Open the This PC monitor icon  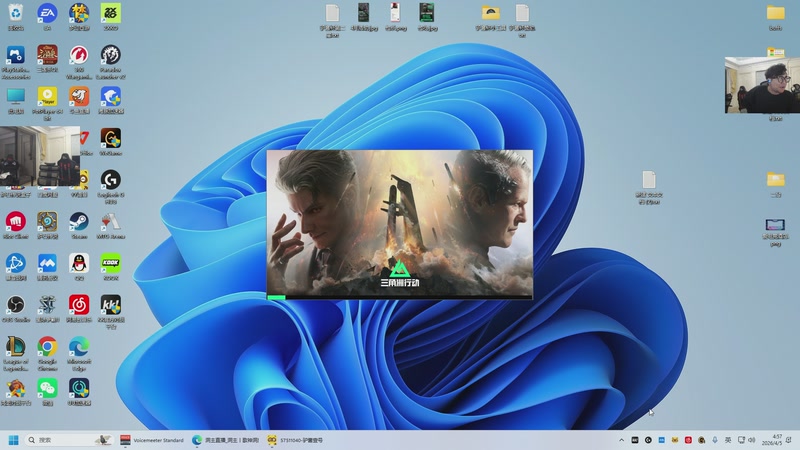[16, 96]
